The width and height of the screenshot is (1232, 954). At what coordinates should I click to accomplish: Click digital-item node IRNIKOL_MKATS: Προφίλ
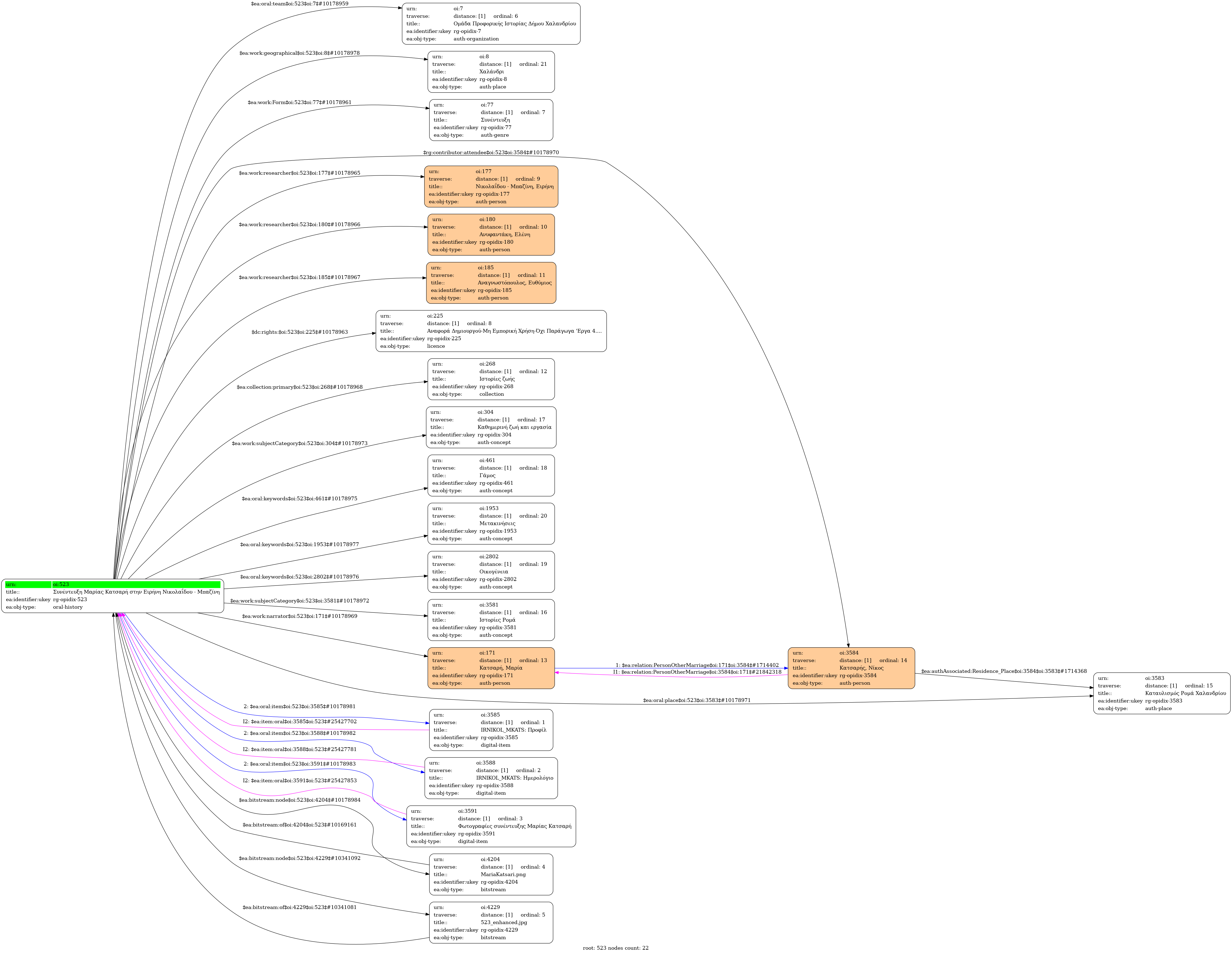tap(491, 730)
